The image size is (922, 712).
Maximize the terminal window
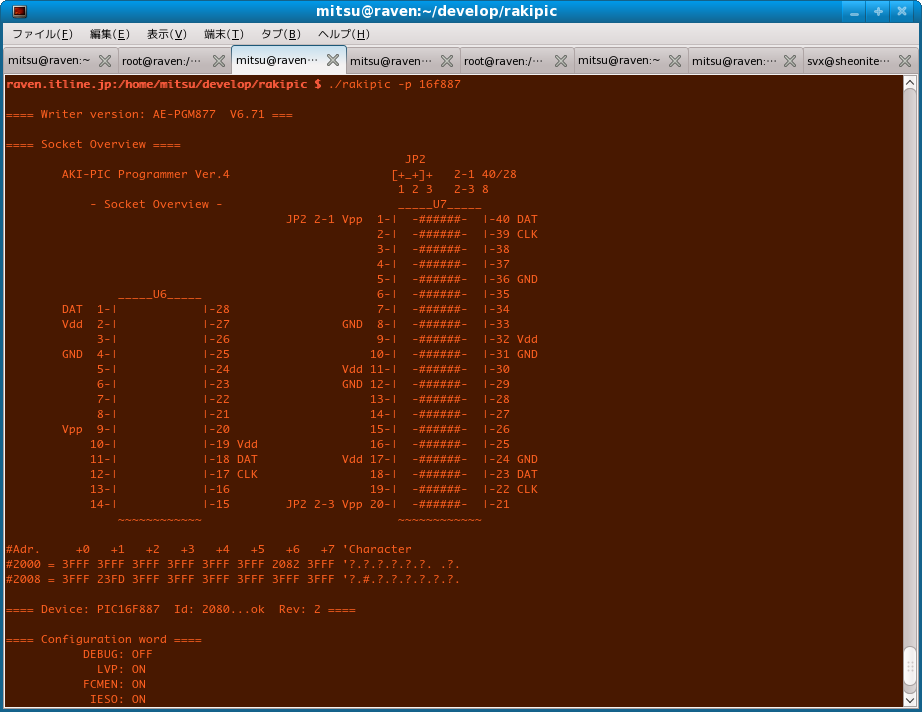click(878, 12)
